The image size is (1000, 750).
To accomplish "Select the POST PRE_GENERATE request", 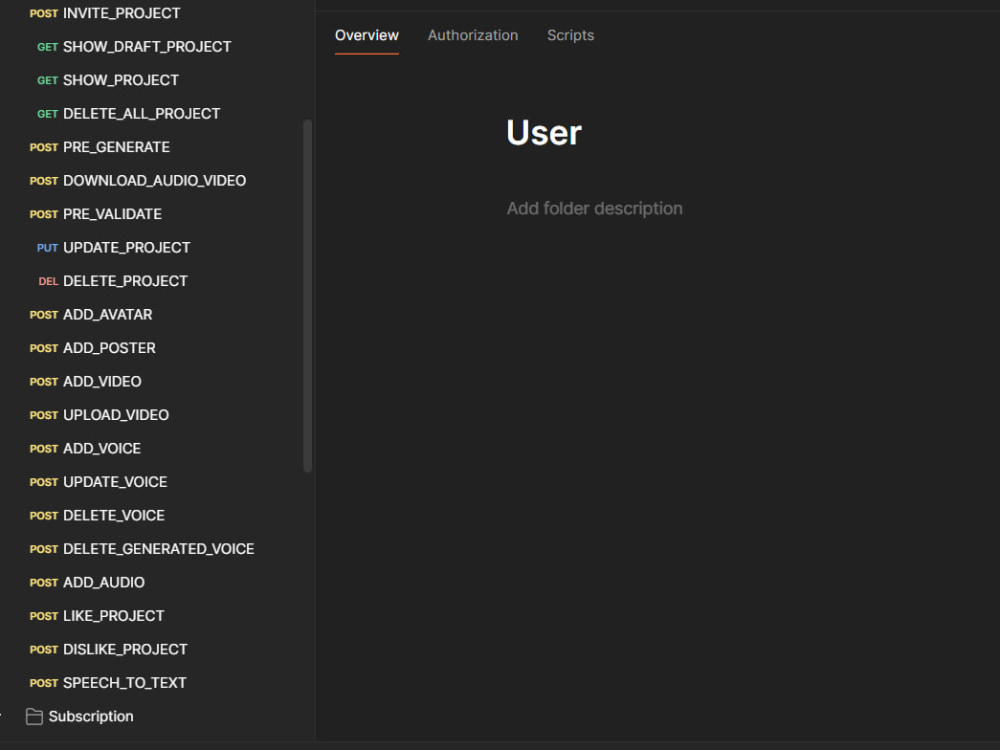I will (x=99, y=147).
